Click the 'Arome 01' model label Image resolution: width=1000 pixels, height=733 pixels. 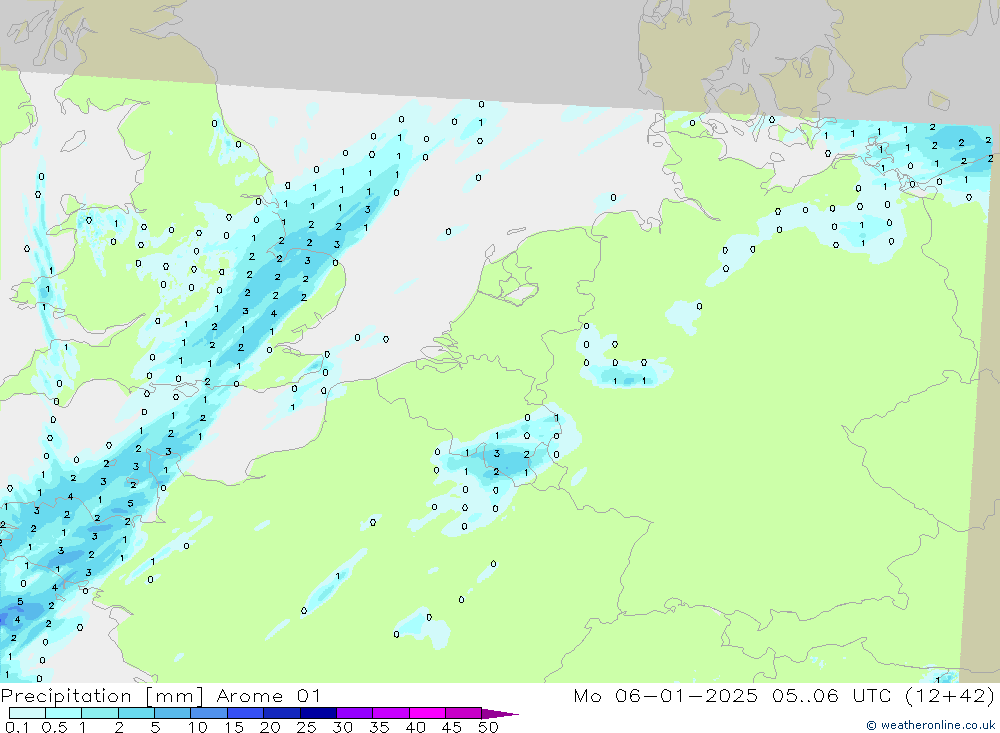tap(268, 695)
